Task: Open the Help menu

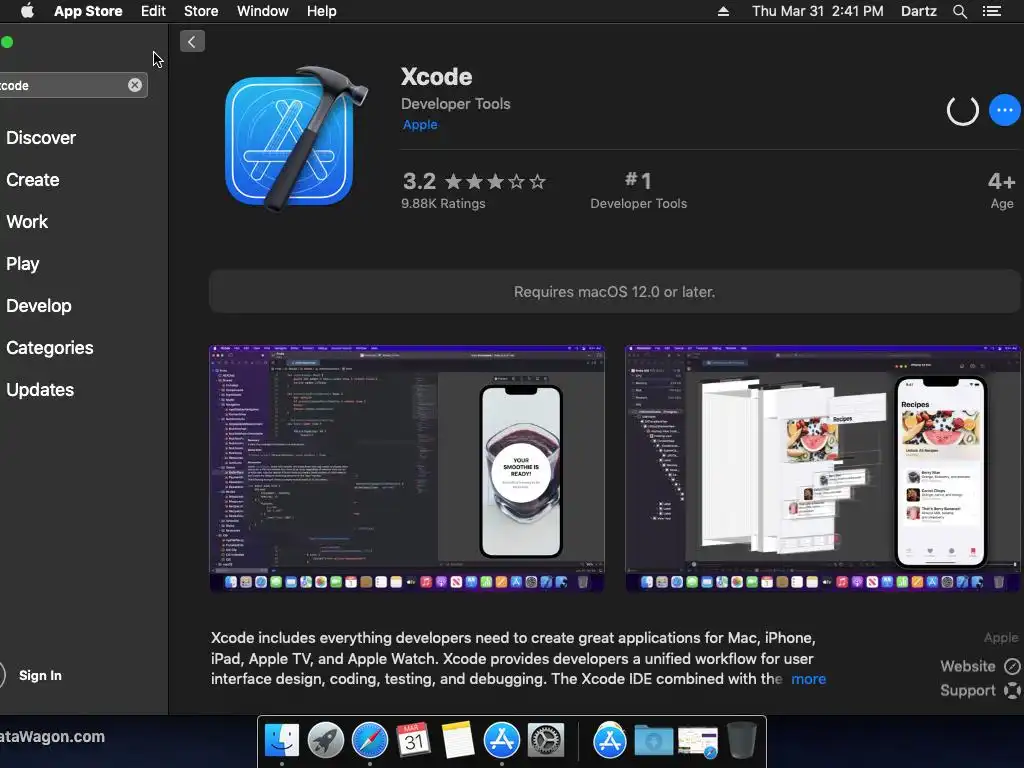Action: pos(321,11)
